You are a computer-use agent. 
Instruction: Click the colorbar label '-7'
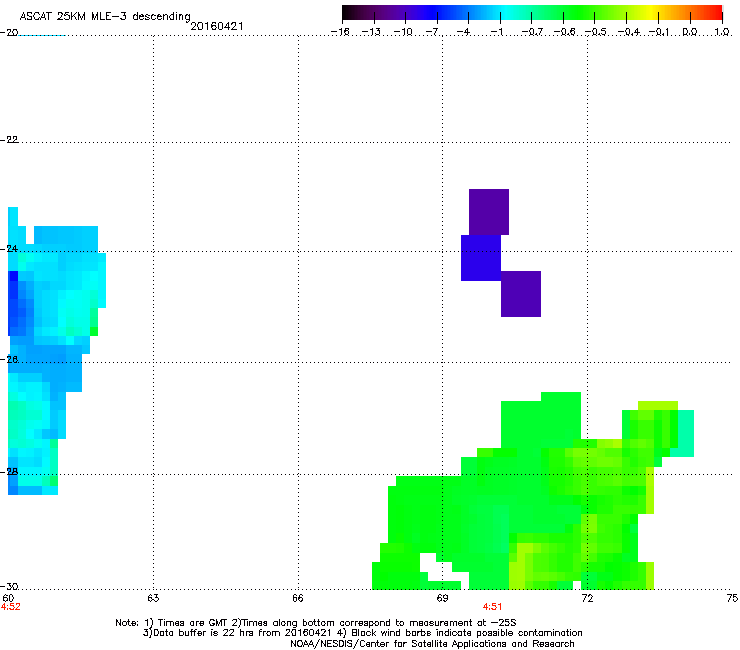coord(433,32)
